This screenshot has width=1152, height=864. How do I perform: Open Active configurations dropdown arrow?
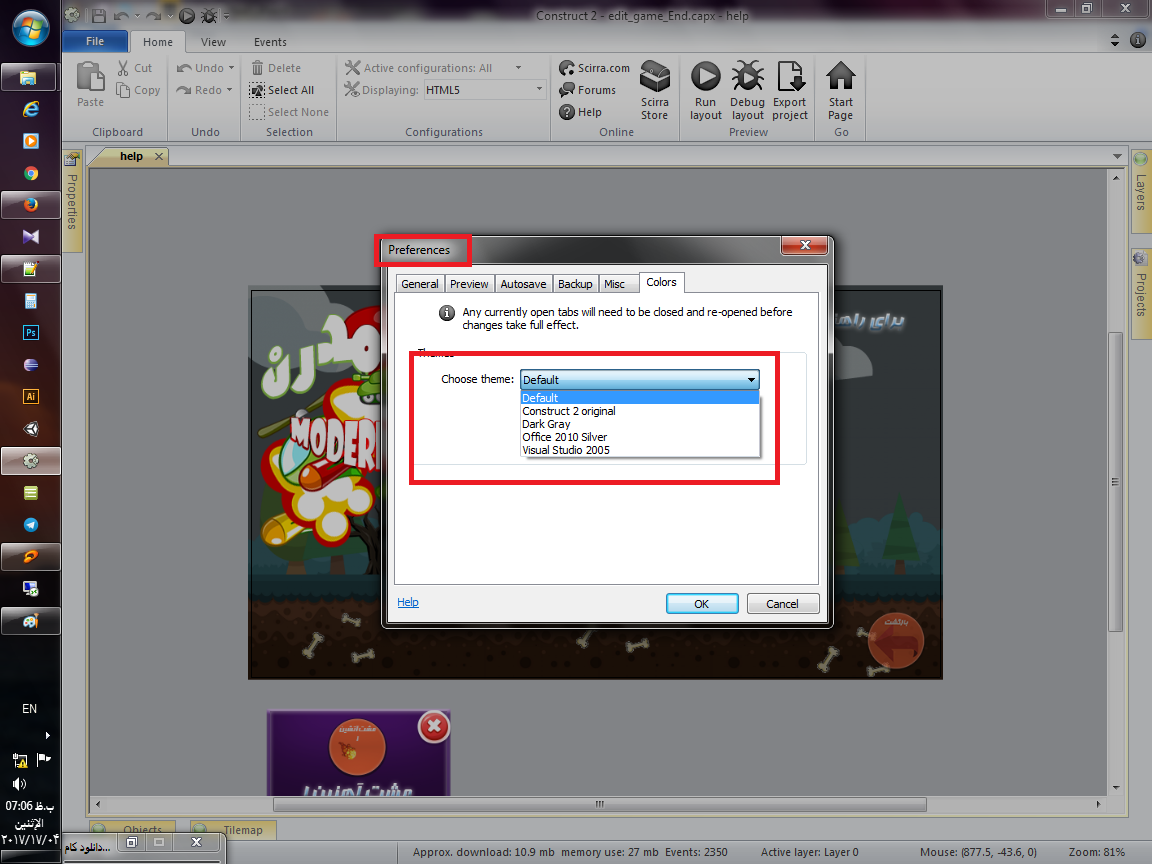coord(518,68)
